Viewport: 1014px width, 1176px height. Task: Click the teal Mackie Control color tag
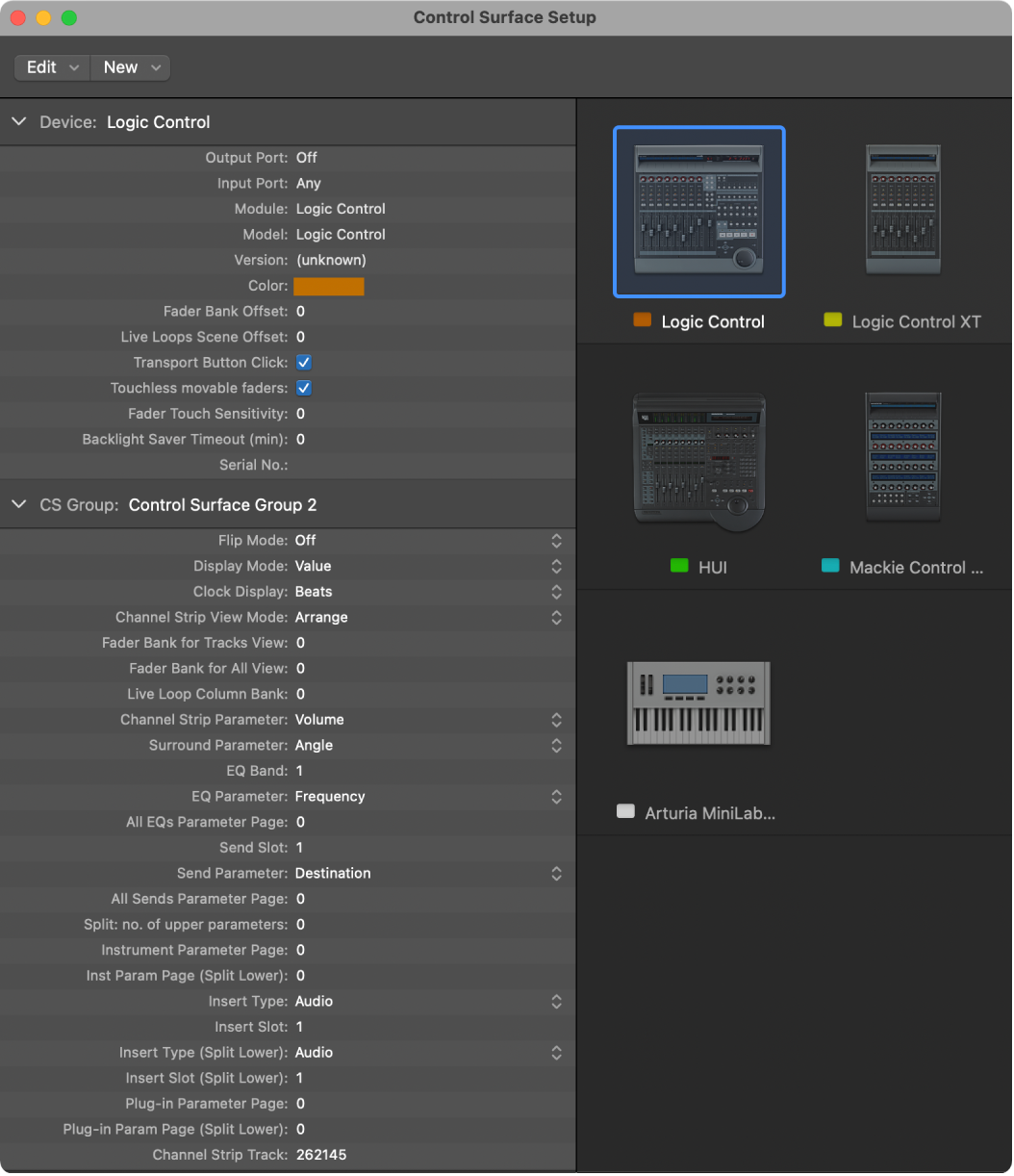tap(830, 566)
